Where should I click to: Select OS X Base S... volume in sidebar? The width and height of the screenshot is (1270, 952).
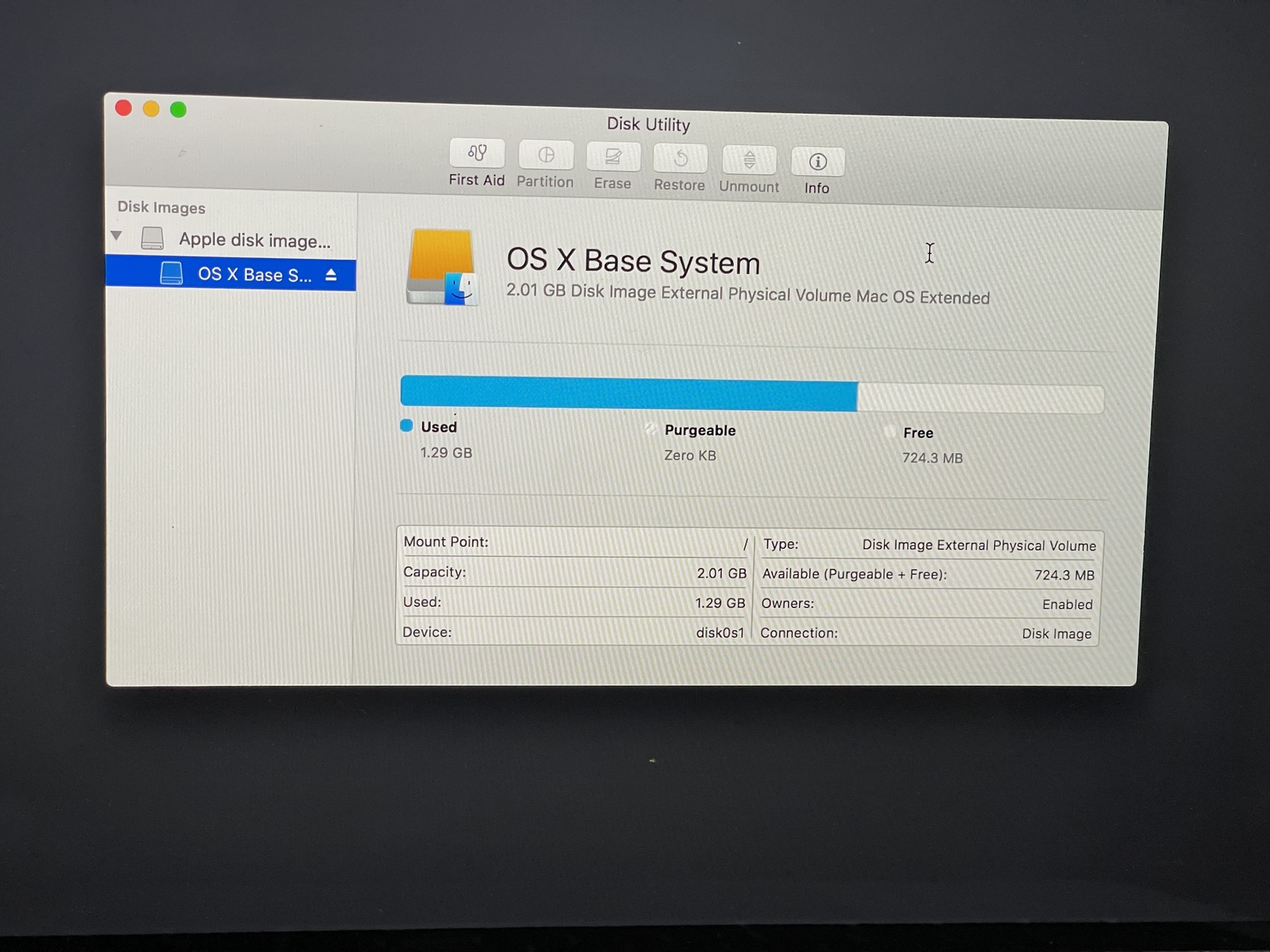(231, 273)
